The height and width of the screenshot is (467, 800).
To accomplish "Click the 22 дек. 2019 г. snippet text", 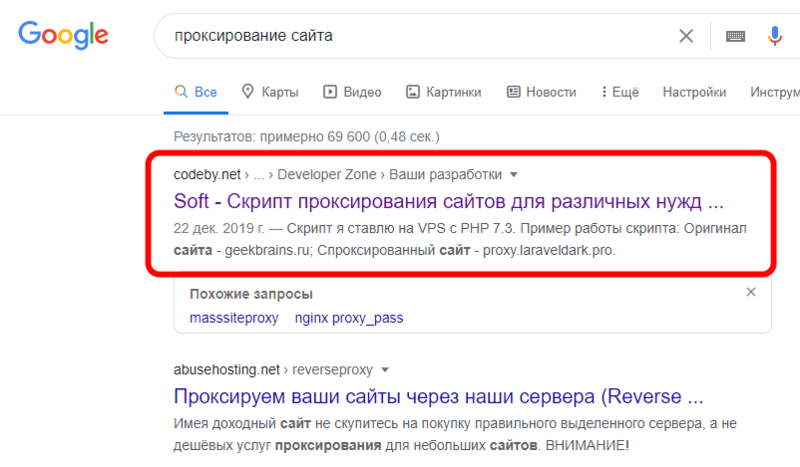I will point(219,228).
